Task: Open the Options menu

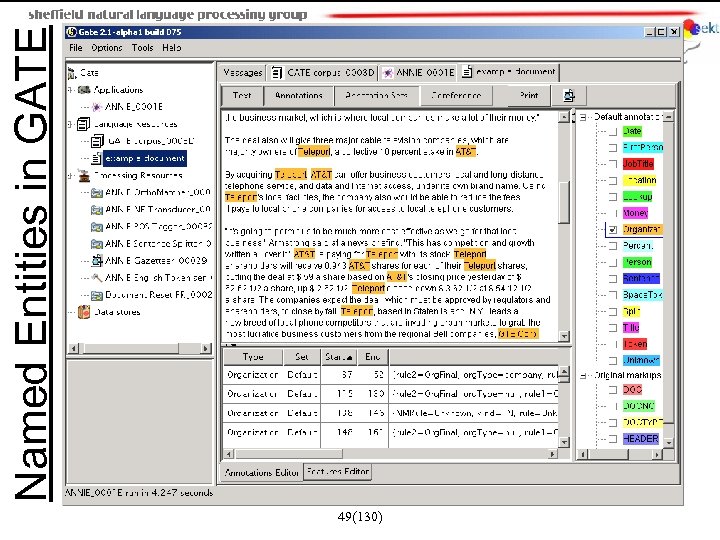Action: click(x=107, y=48)
